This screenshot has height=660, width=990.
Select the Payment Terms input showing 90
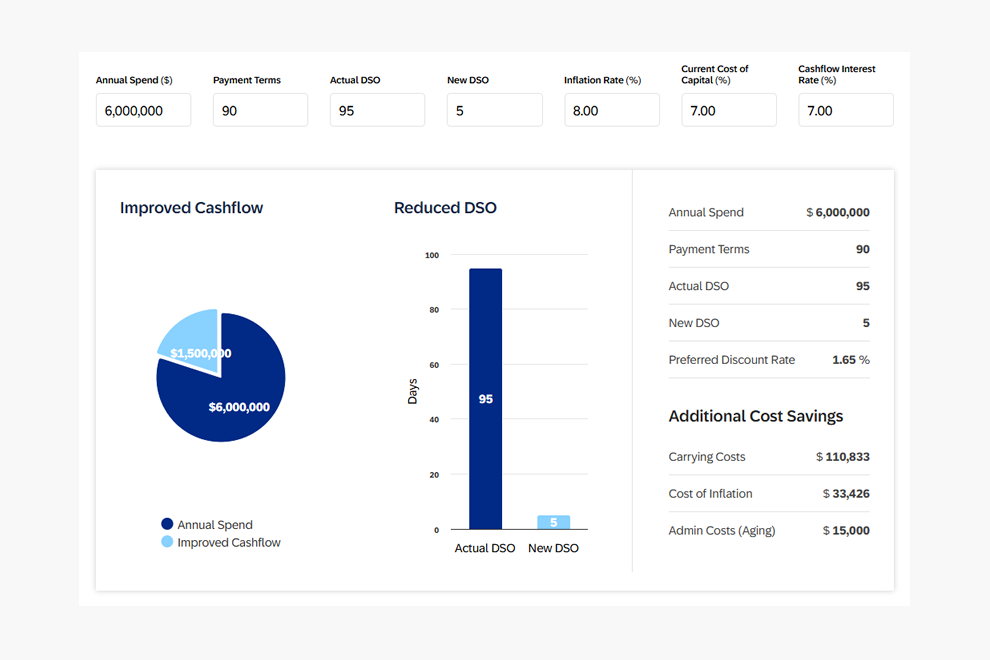coord(260,110)
